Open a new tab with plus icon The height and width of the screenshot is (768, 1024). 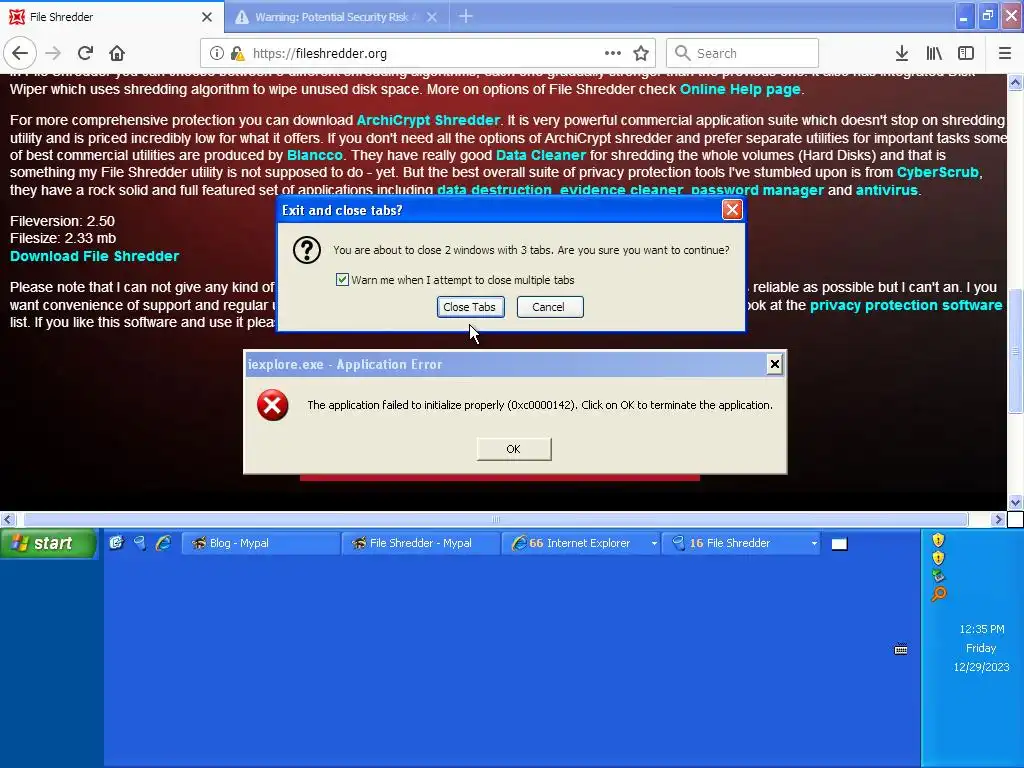point(466,16)
